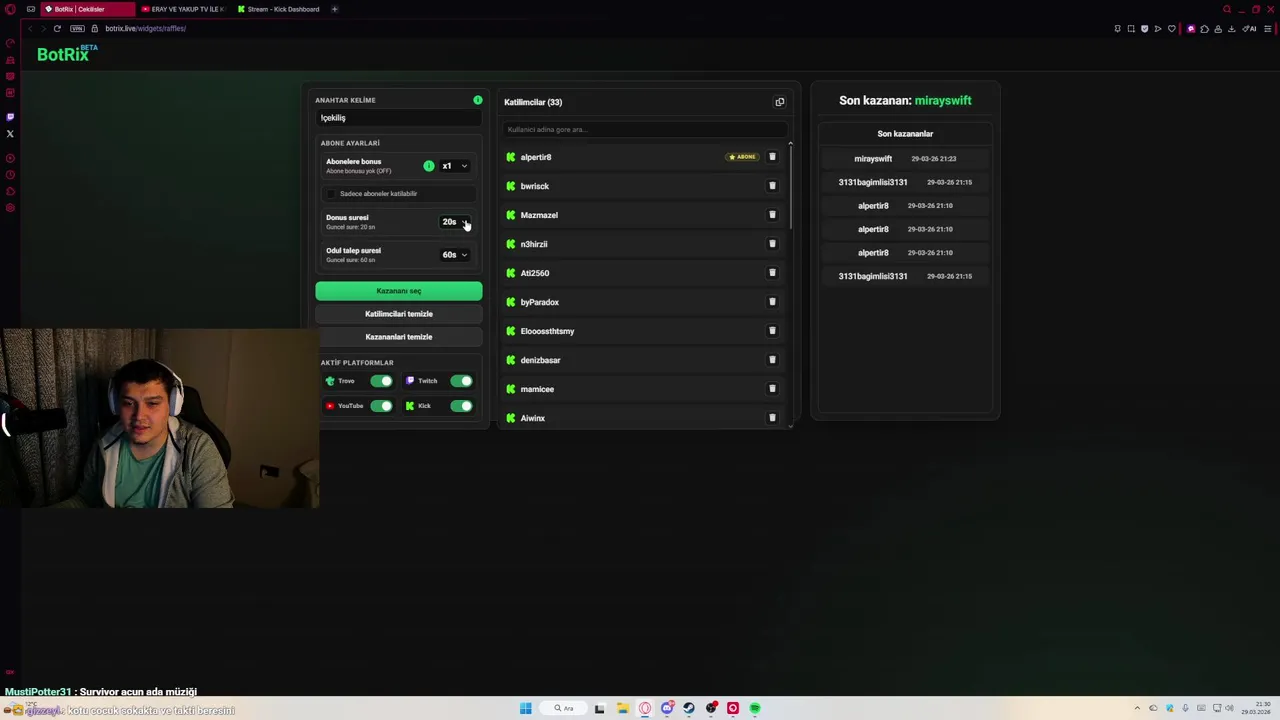Viewport: 1280px width, 720px height.
Task: Open Odul talep suresi 60s dropdown
Action: tap(455, 255)
